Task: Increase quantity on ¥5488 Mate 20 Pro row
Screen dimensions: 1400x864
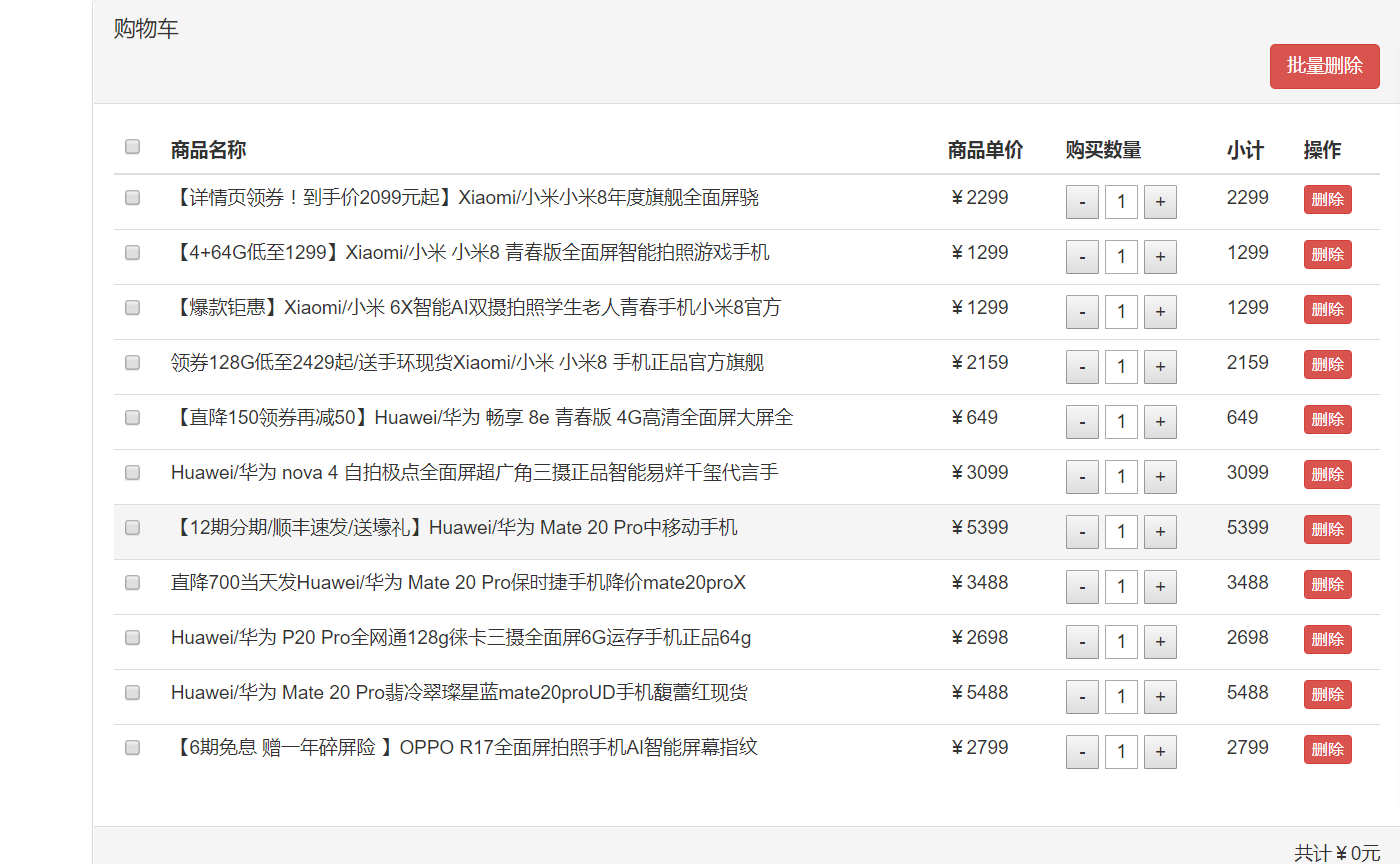Action: 1160,697
